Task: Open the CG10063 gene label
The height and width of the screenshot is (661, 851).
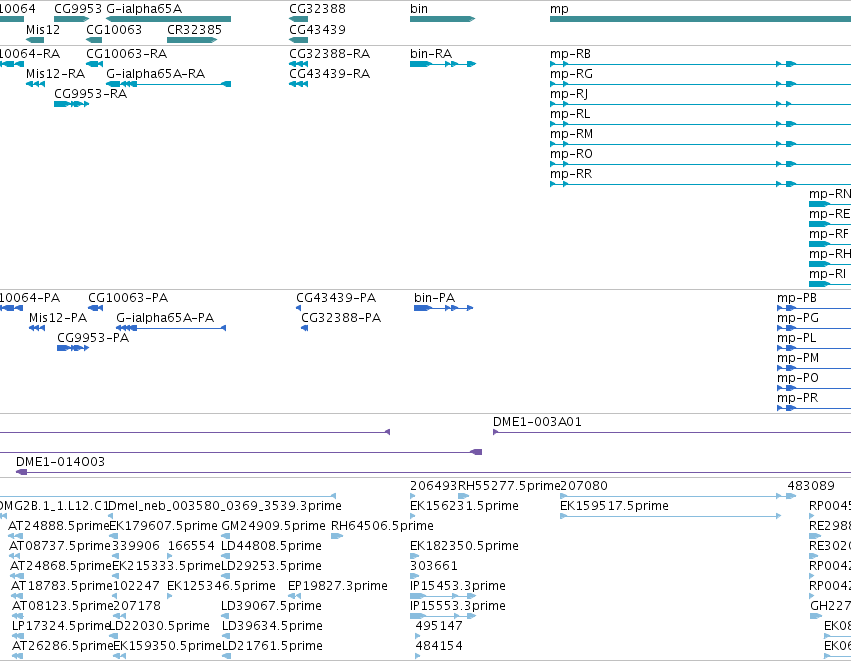Action: coord(114,29)
